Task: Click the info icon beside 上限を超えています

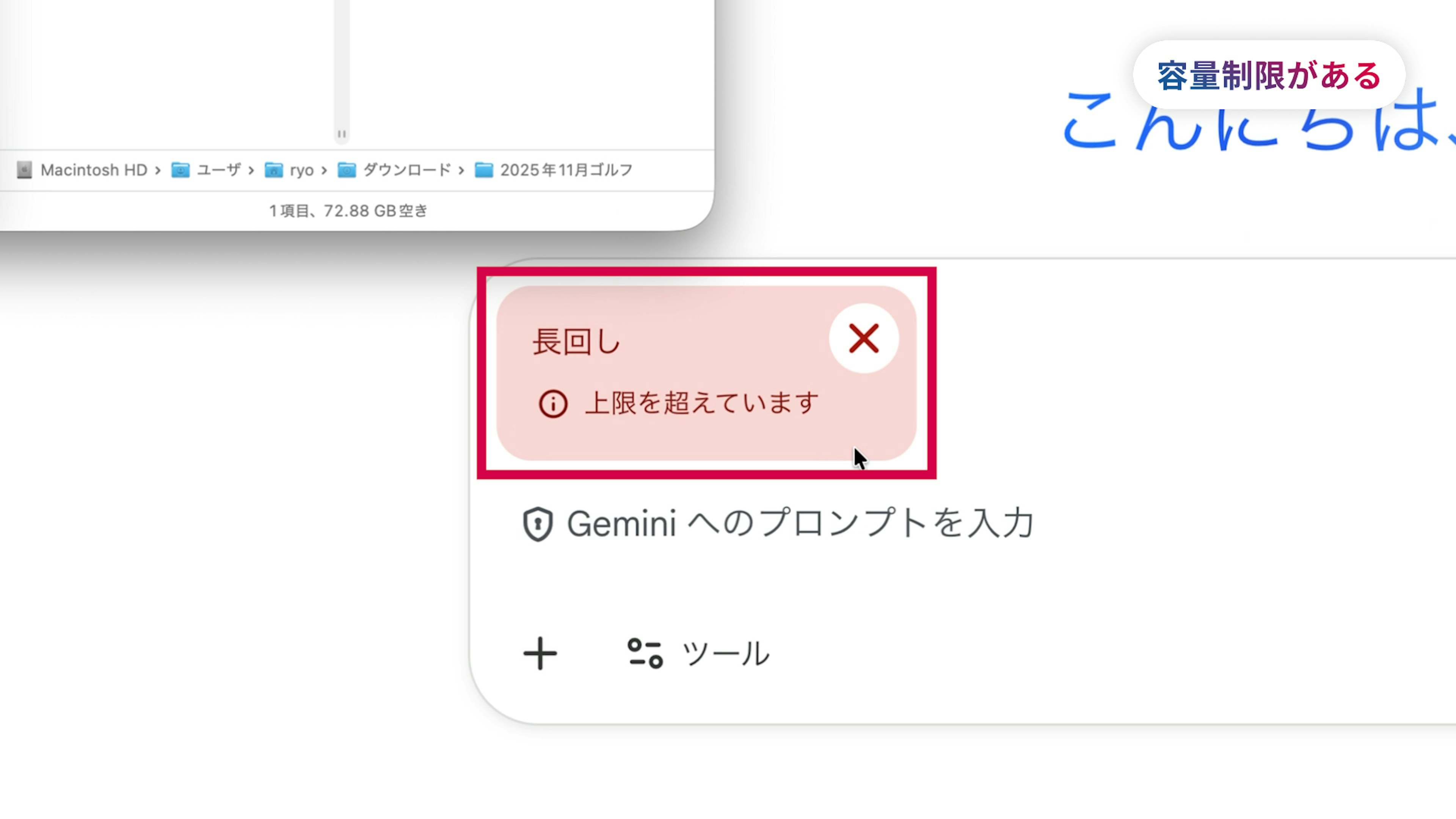Action: (553, 404)
